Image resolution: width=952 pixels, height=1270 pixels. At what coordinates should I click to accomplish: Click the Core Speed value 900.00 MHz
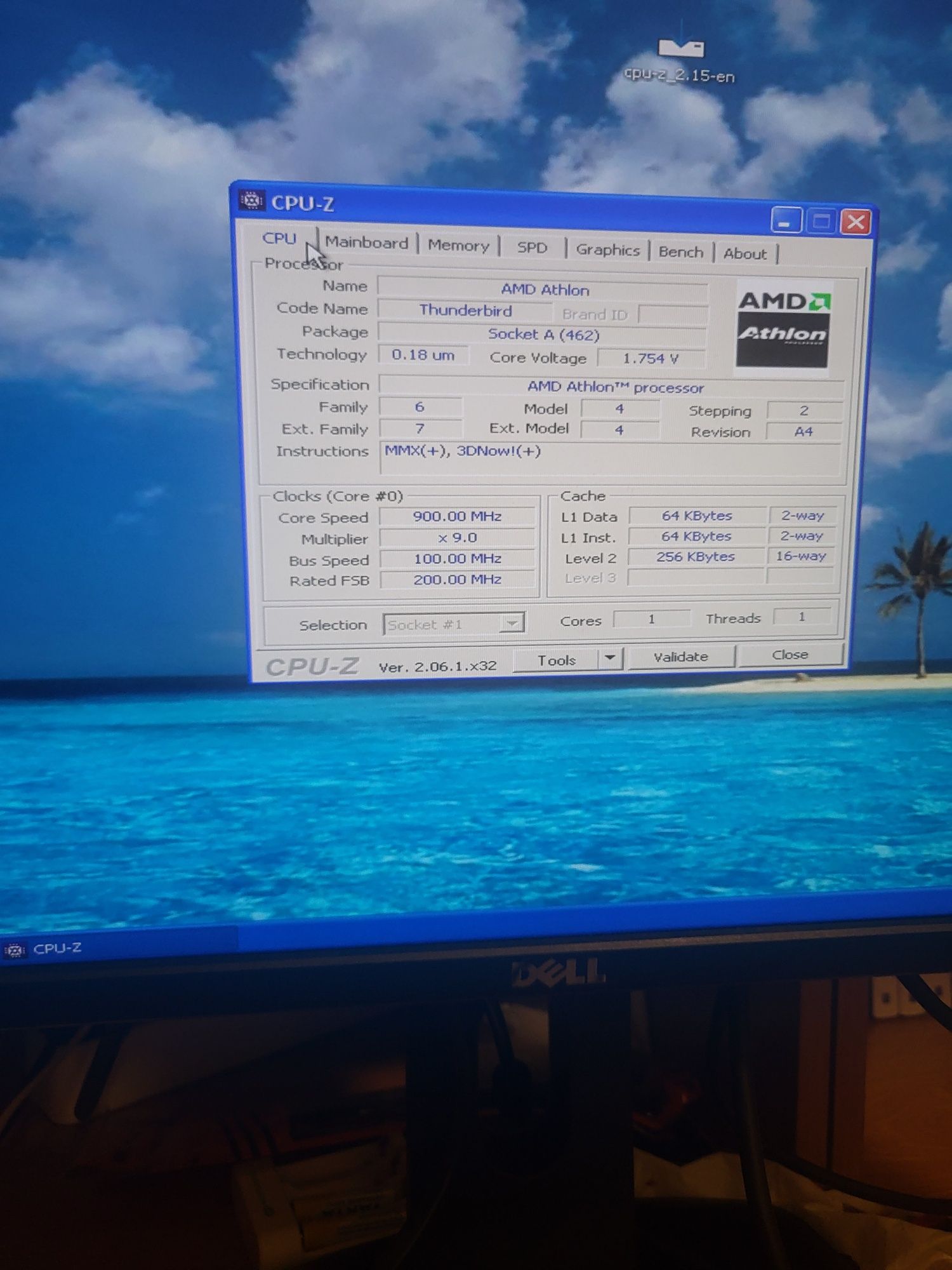click(x=458, y=516)
